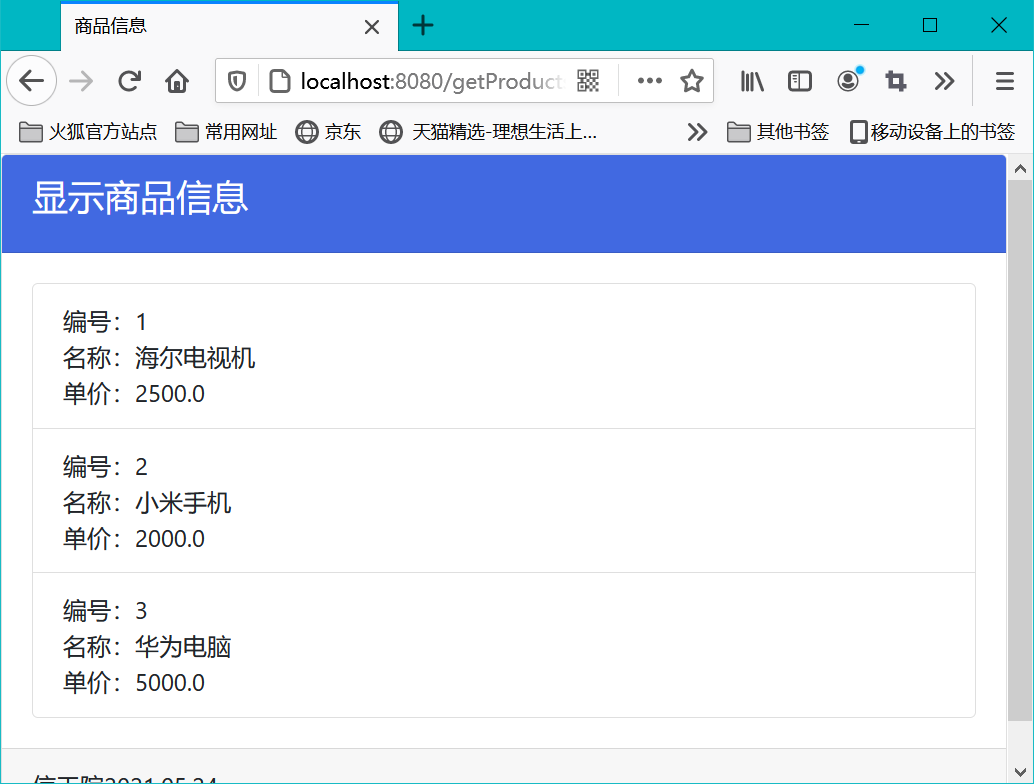Open the Firefox account icon
This screenshot has height=784, width=1034.
pos(849,80)
